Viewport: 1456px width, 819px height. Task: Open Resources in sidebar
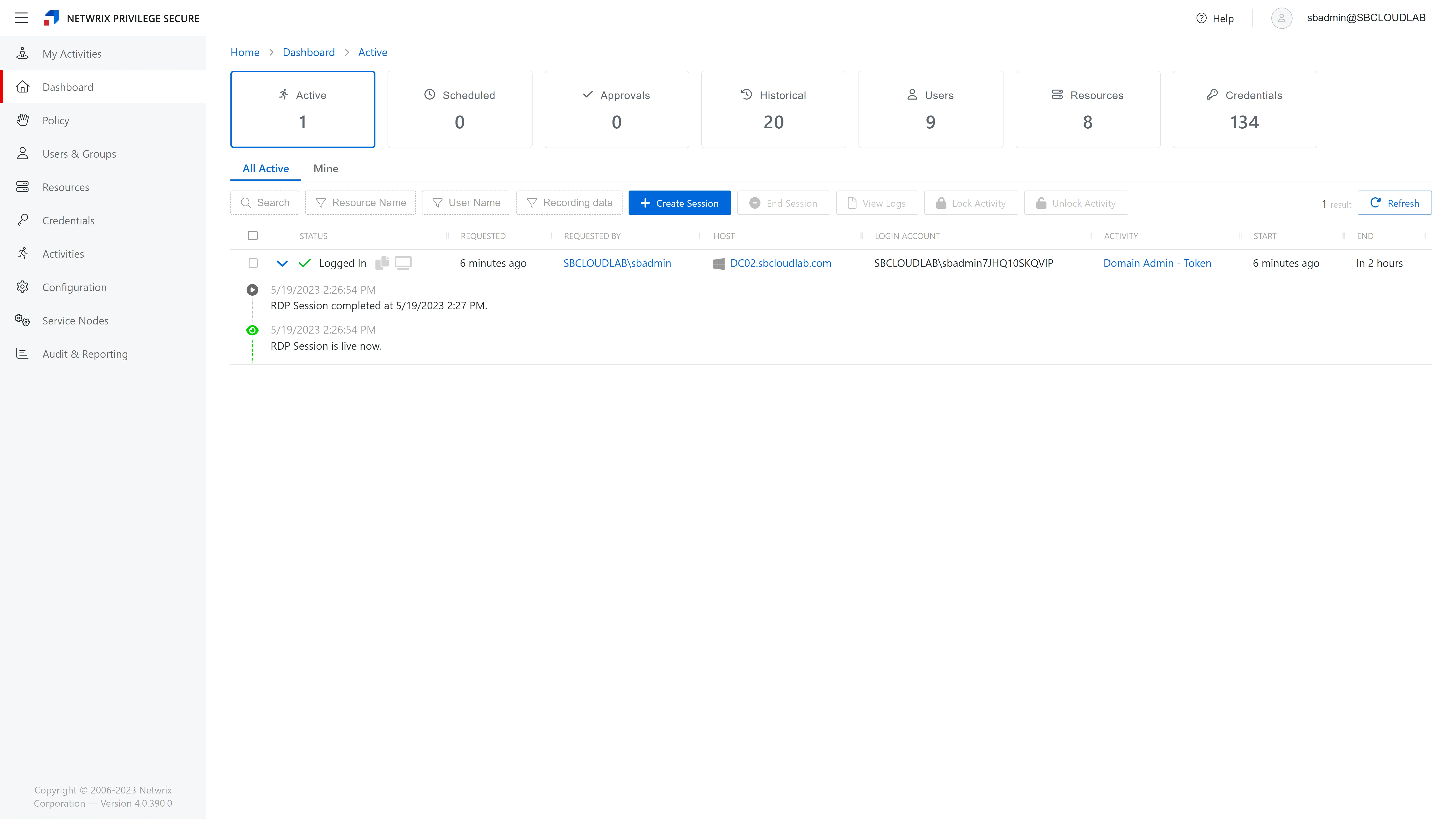click(x=103, y=187)
